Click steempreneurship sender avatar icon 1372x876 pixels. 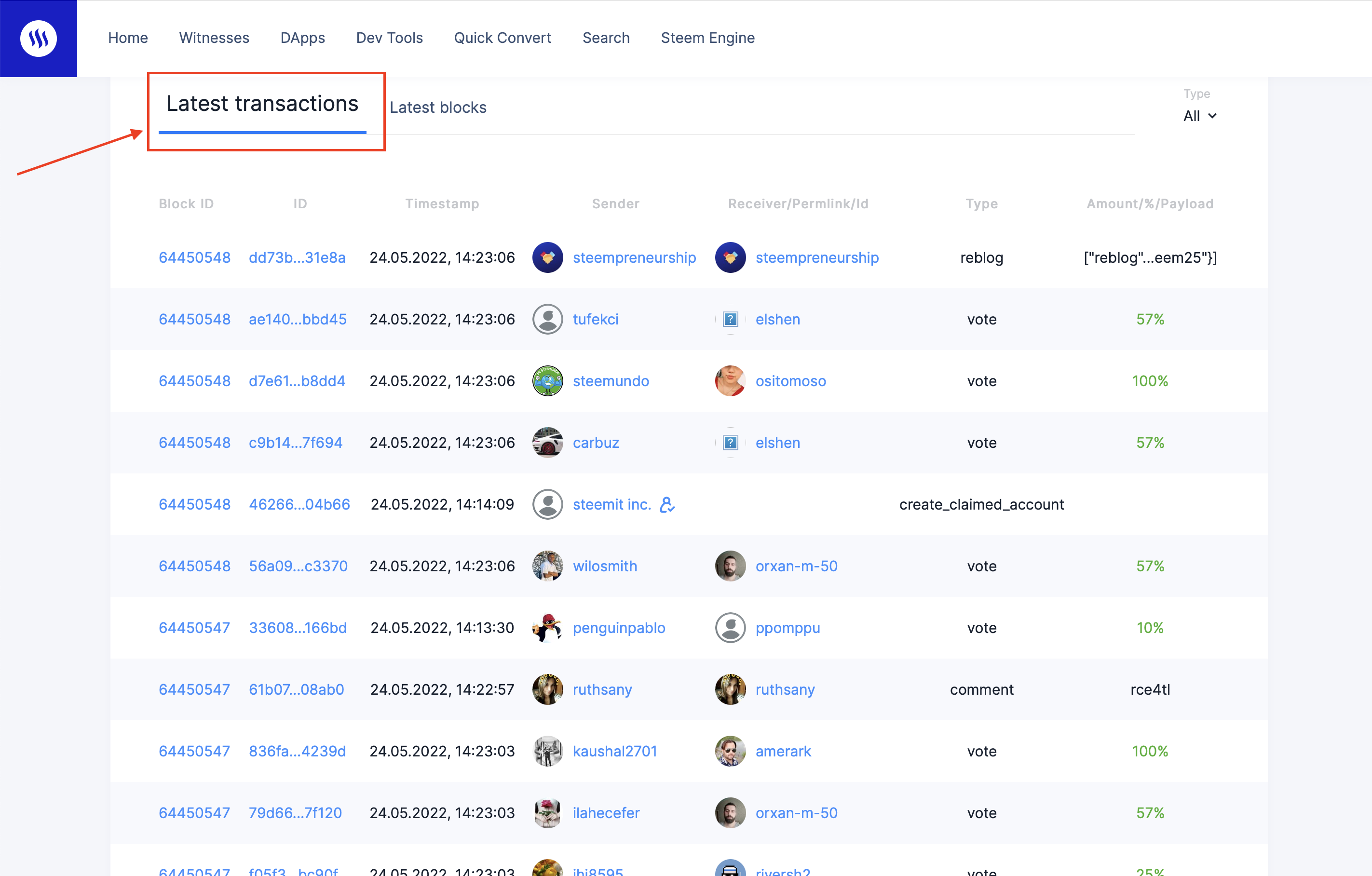click(547, 257)
